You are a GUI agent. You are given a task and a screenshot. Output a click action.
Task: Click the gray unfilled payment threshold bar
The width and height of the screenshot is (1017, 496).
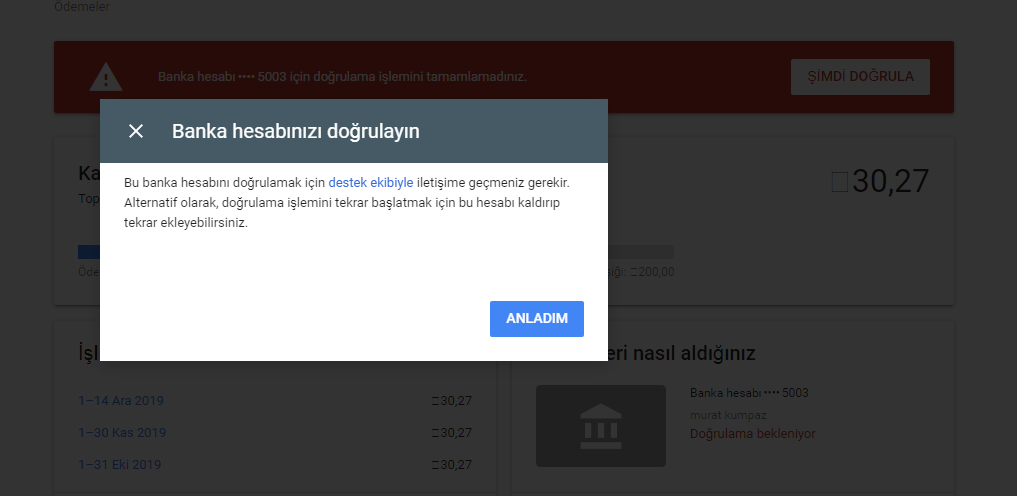(x=640, y=252)
